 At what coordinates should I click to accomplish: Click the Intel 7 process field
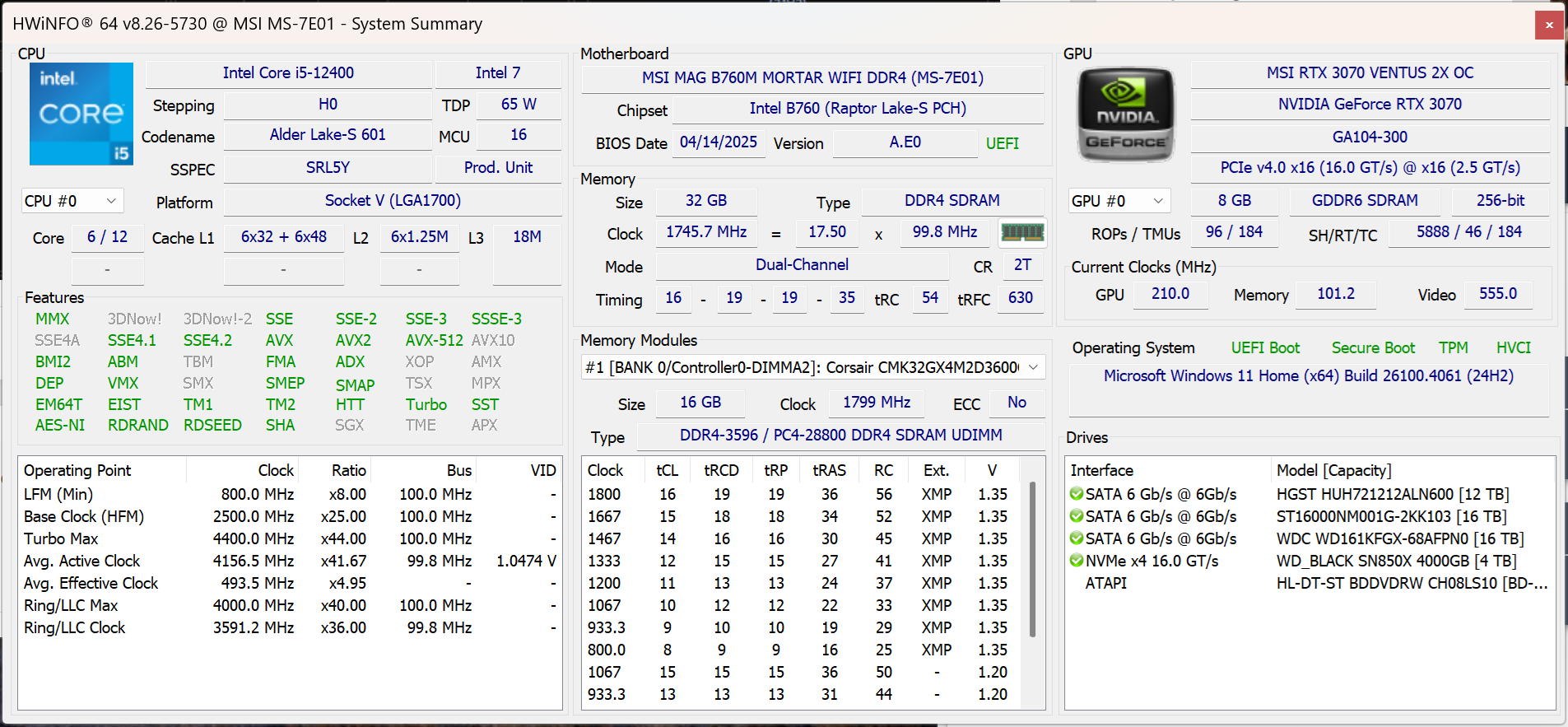pyautogui.click(x=498, y=73)
